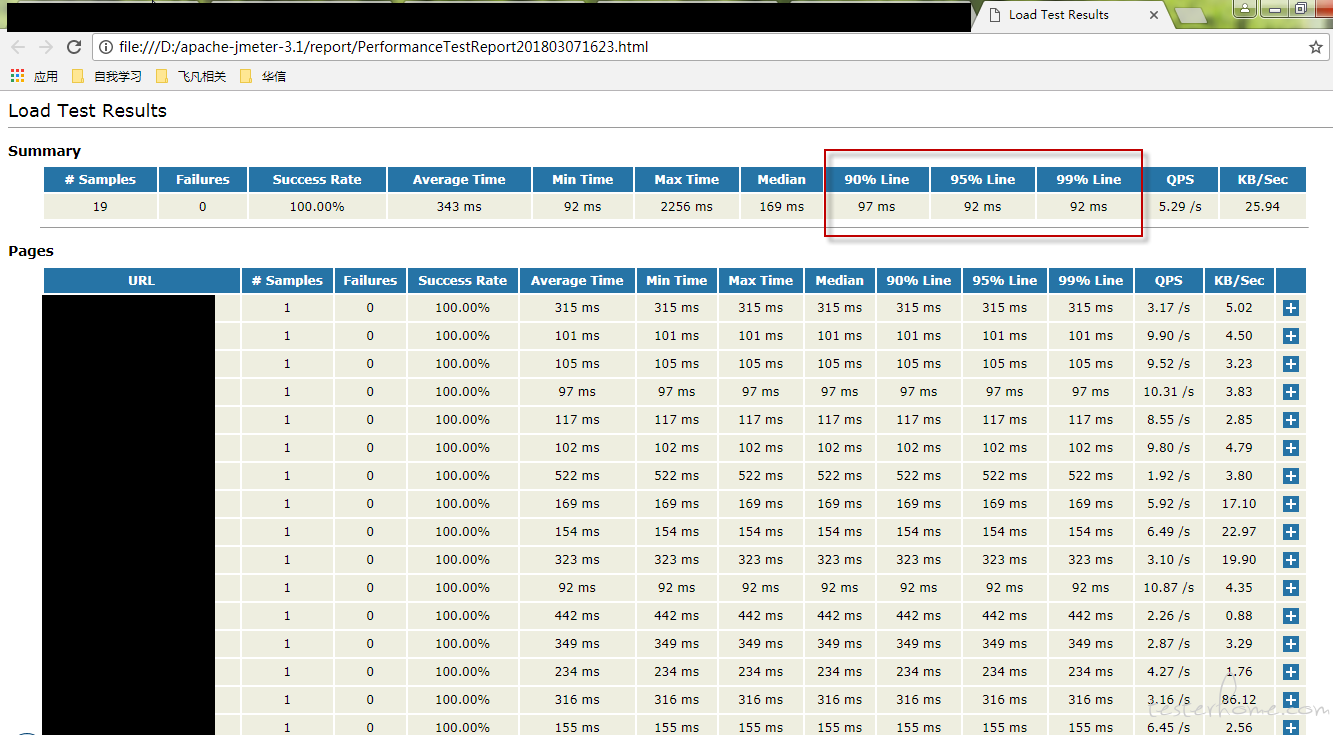Select the Summary max time 2256 ms
Screen dimensions: 1333x735
point(687,207)
